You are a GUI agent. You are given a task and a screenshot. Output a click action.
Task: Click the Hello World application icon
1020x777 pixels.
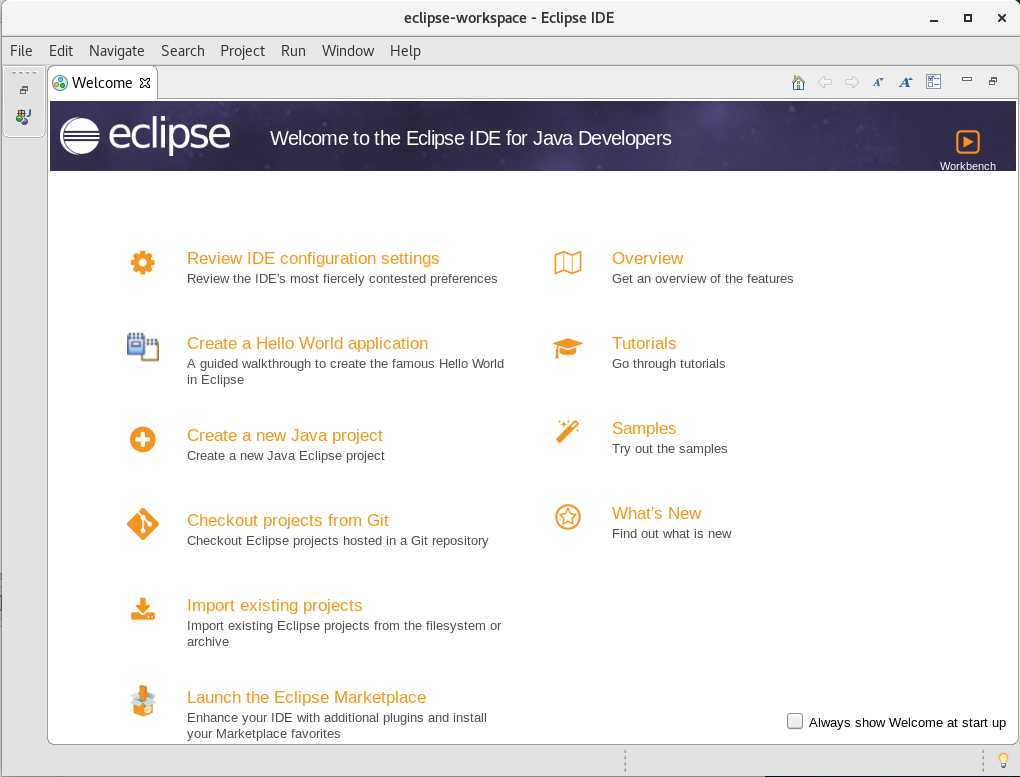142,347
